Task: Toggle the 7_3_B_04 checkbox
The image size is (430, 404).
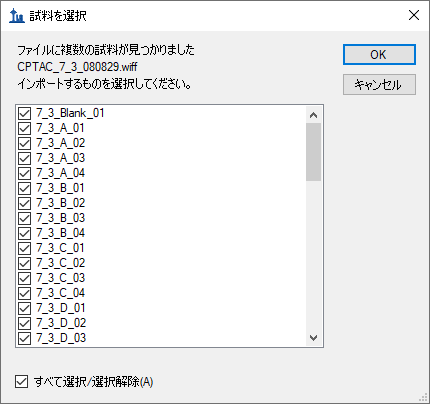Action: point(24,233)
